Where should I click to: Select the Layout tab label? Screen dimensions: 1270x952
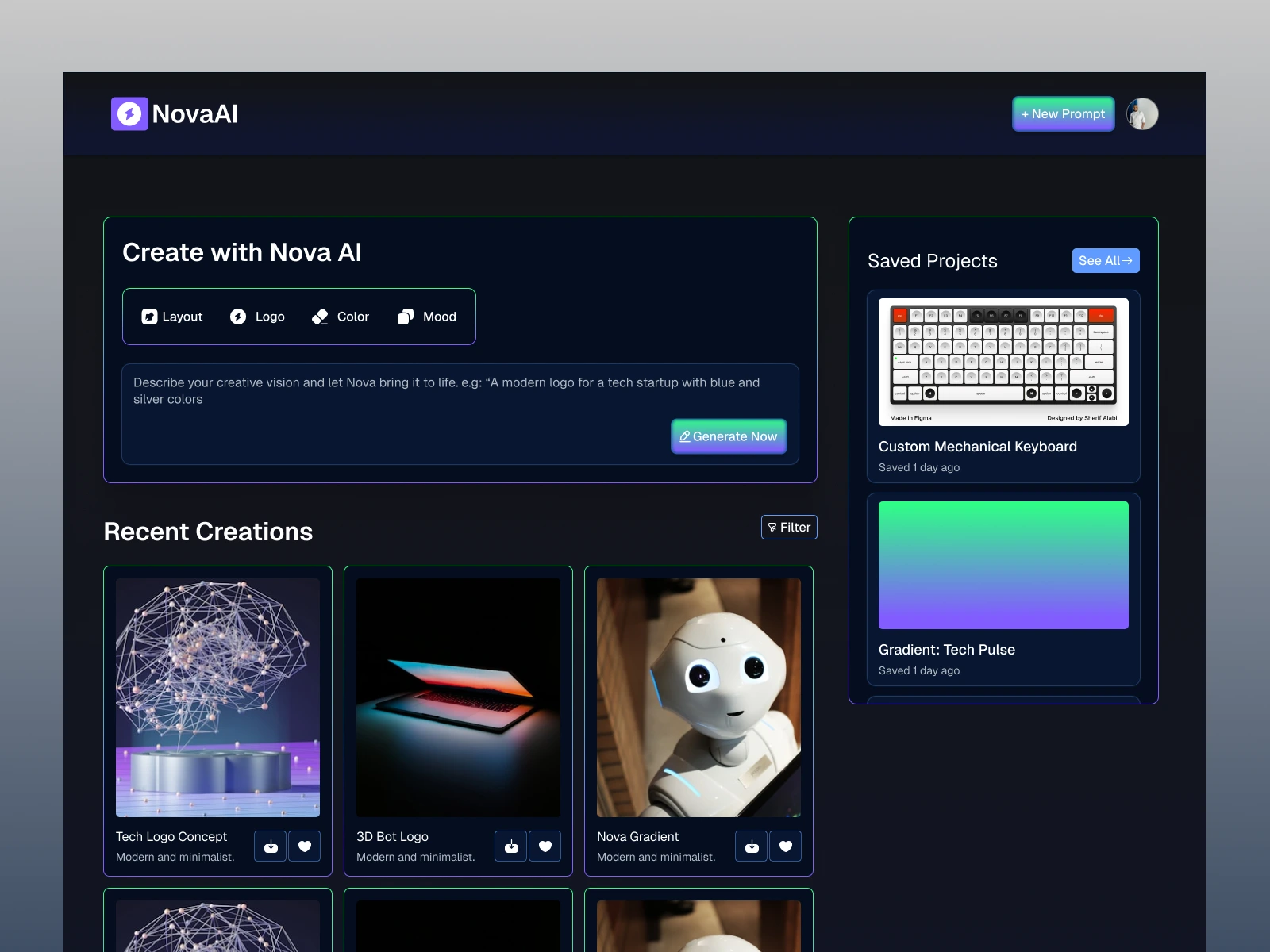(183, 317)
